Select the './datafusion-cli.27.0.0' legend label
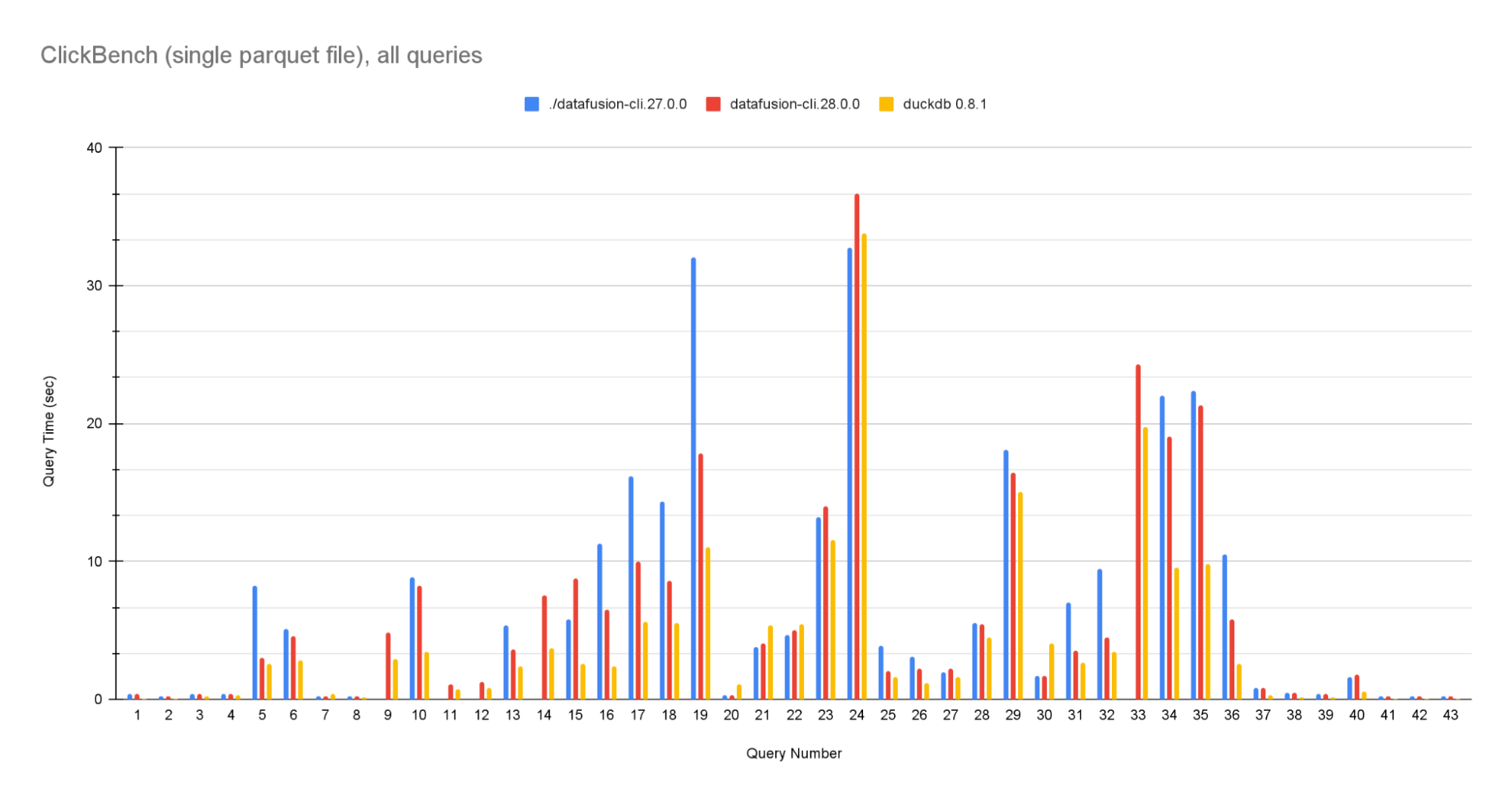The image size is (1512, 803). click(618, 104)
